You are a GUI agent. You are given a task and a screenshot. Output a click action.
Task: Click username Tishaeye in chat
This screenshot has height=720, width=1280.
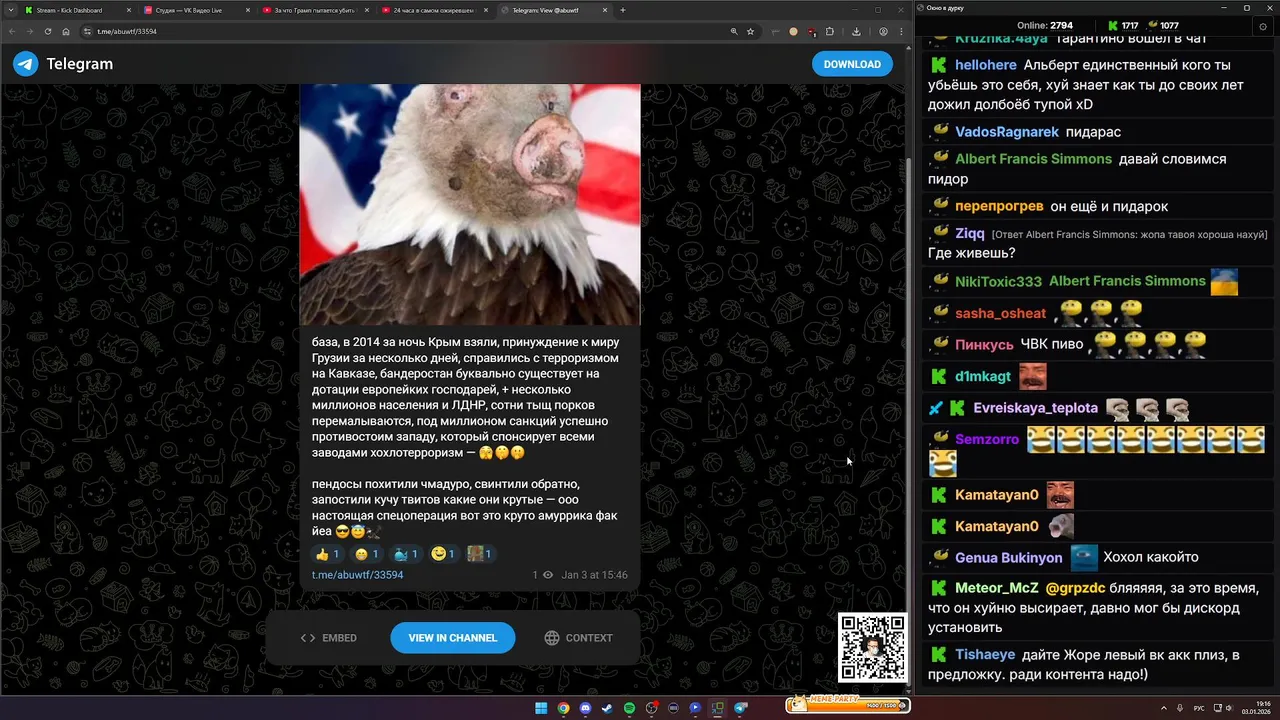(x=985, y=654)
